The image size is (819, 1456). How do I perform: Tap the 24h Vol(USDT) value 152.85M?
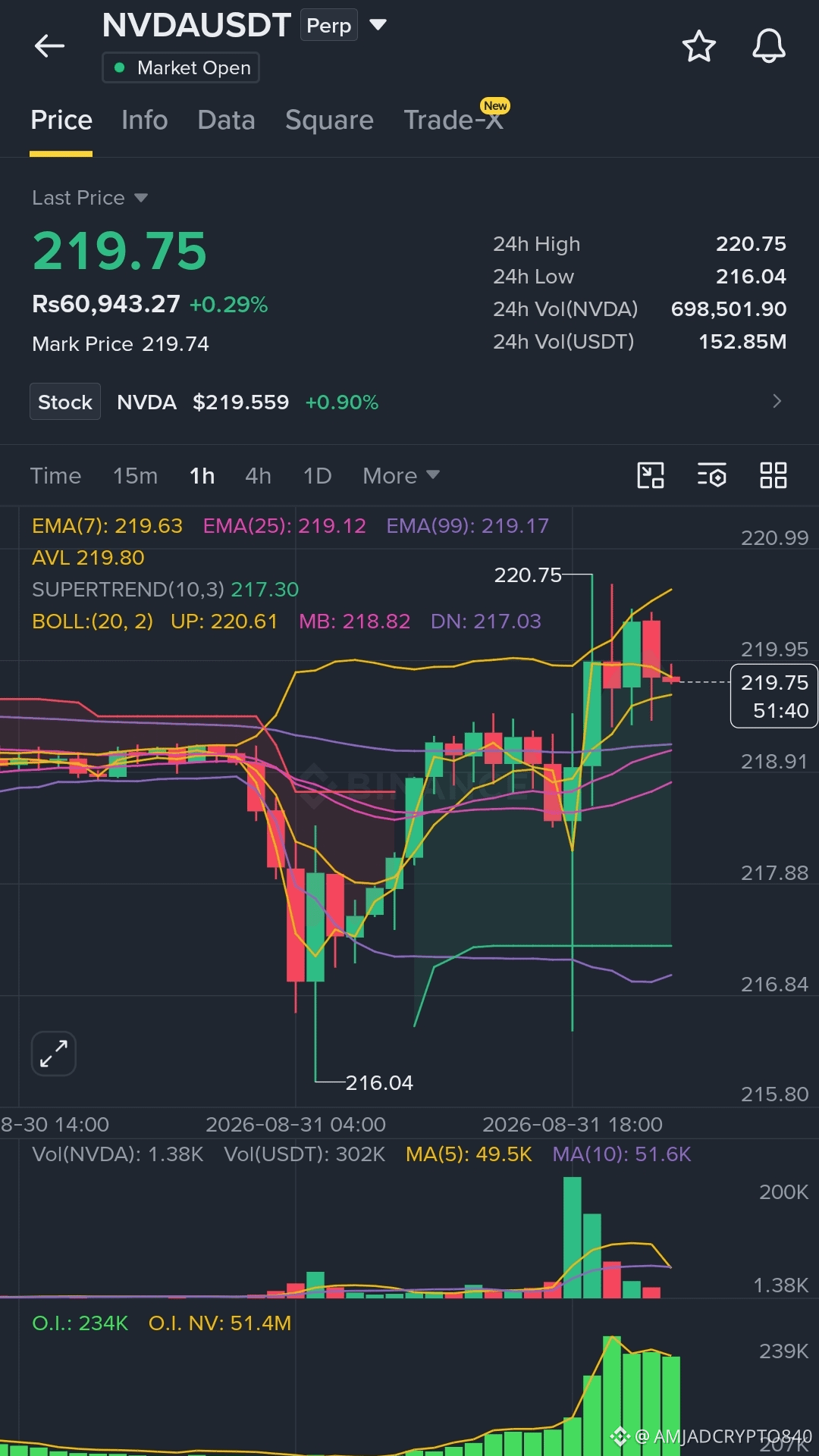(x=742, y=341)
